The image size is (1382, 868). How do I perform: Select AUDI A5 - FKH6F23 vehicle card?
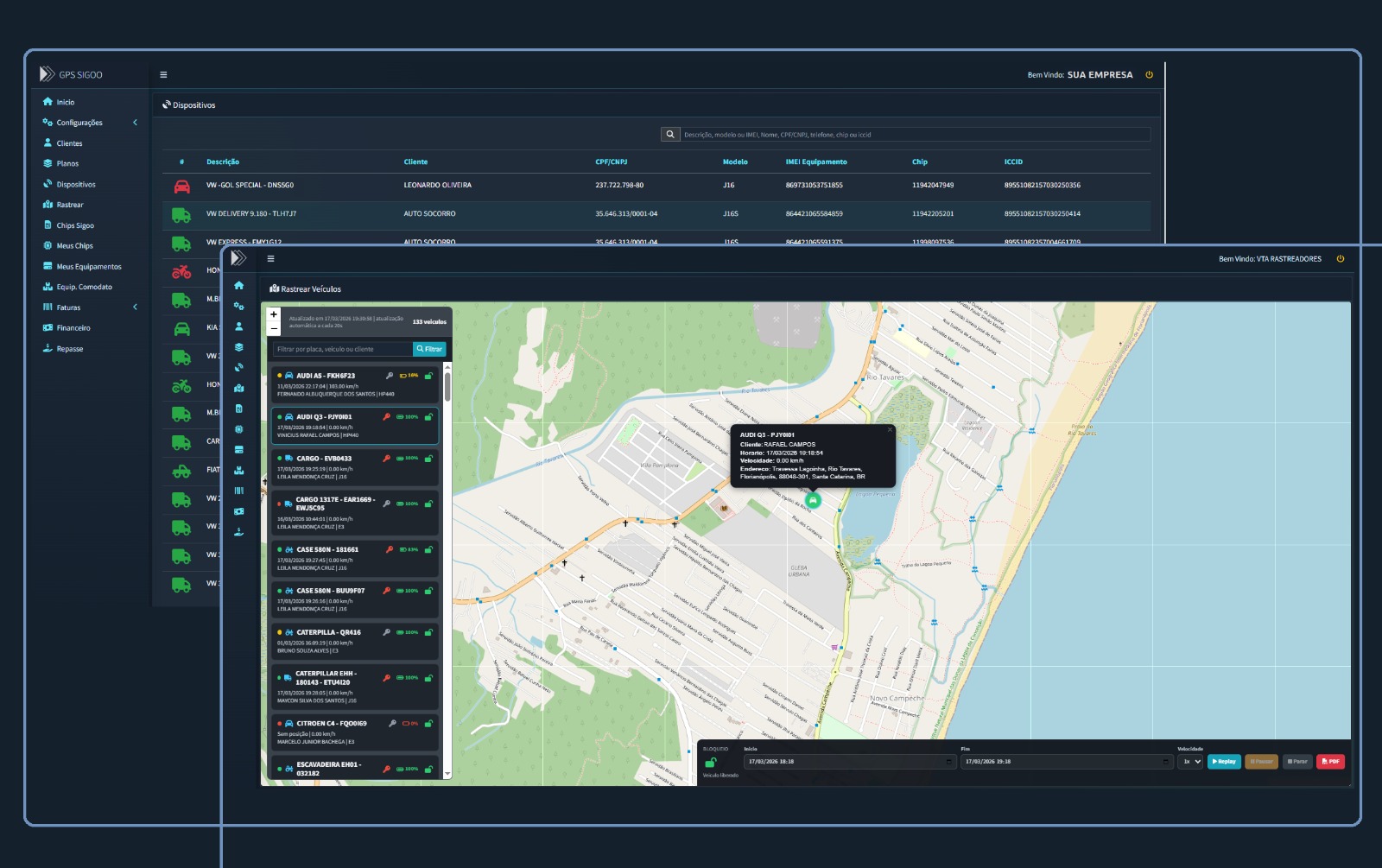[355, 383]
